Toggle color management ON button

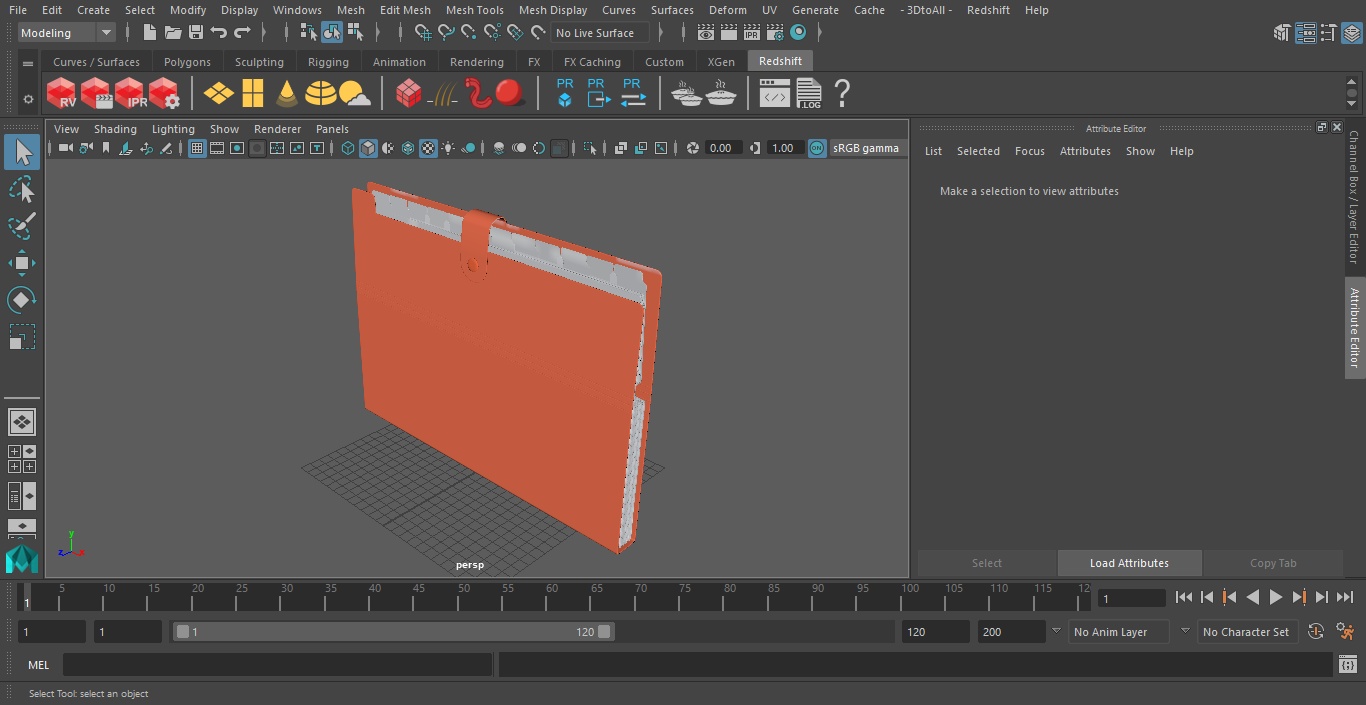coord(817,148)
